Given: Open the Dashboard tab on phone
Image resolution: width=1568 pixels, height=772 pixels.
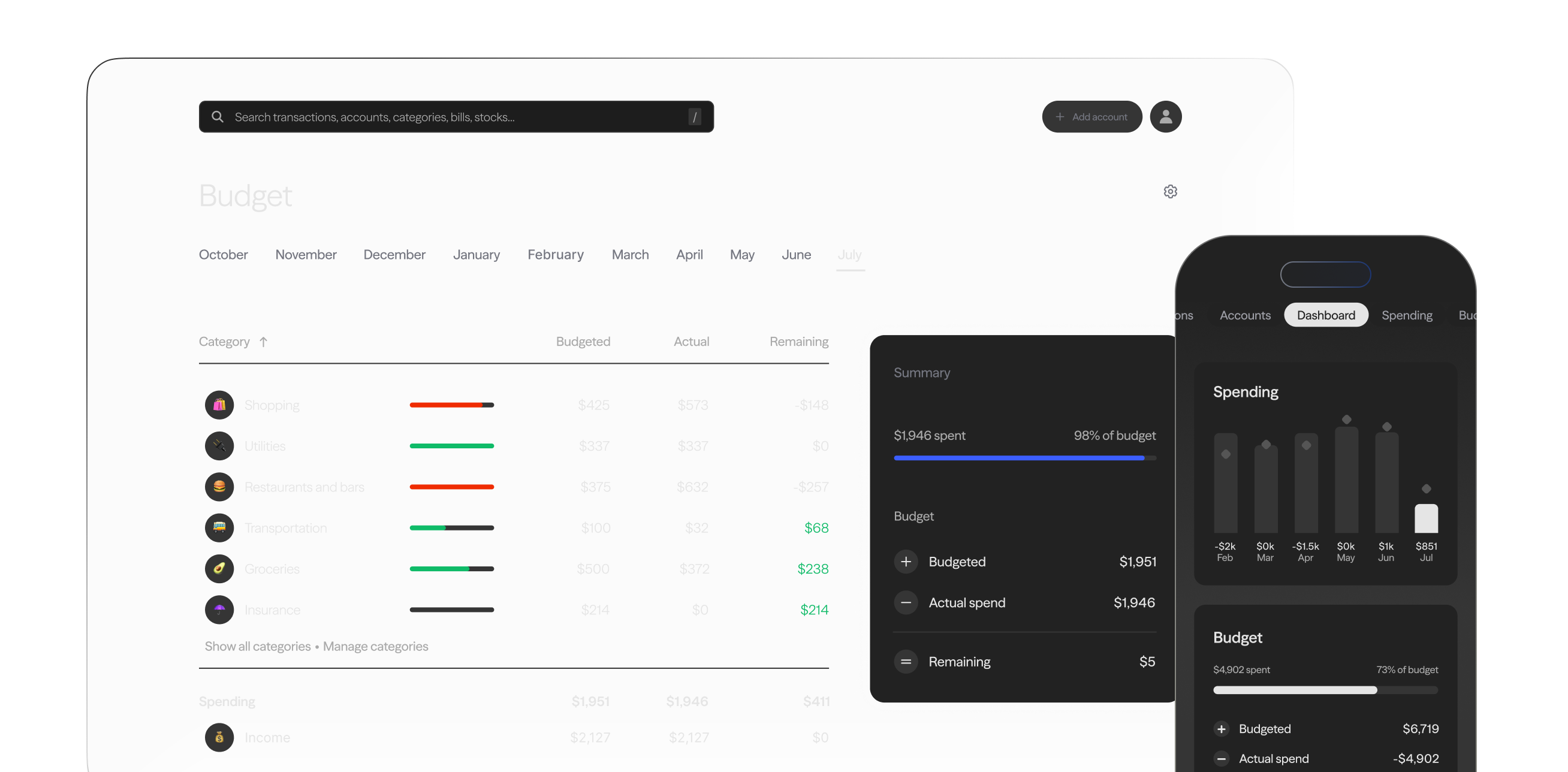Looking at the screenshot, I should tap(1326, 315).
